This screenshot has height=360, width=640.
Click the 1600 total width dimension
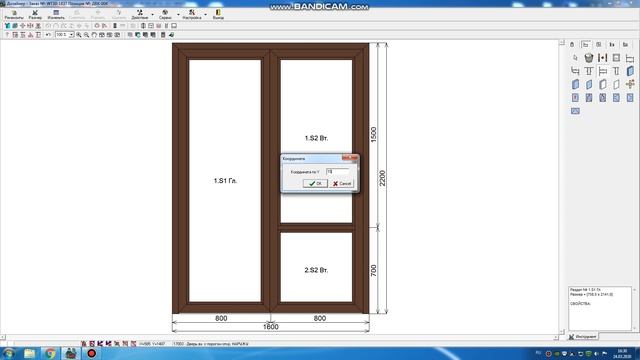(271, 327)
